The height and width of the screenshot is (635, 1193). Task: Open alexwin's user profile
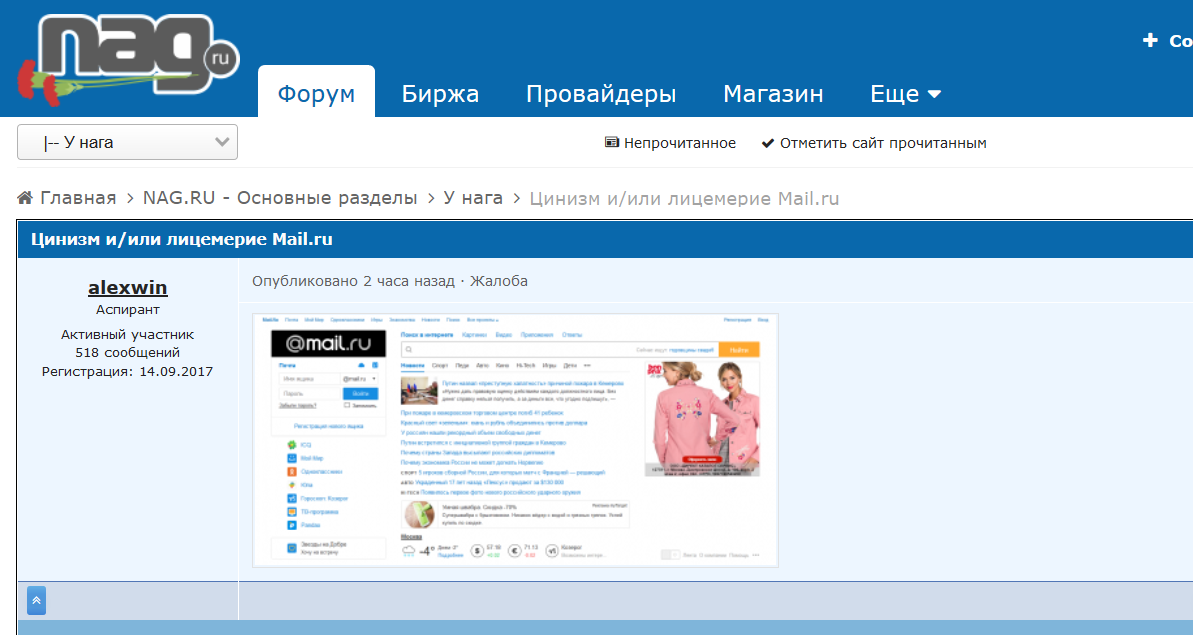point(128,287)
